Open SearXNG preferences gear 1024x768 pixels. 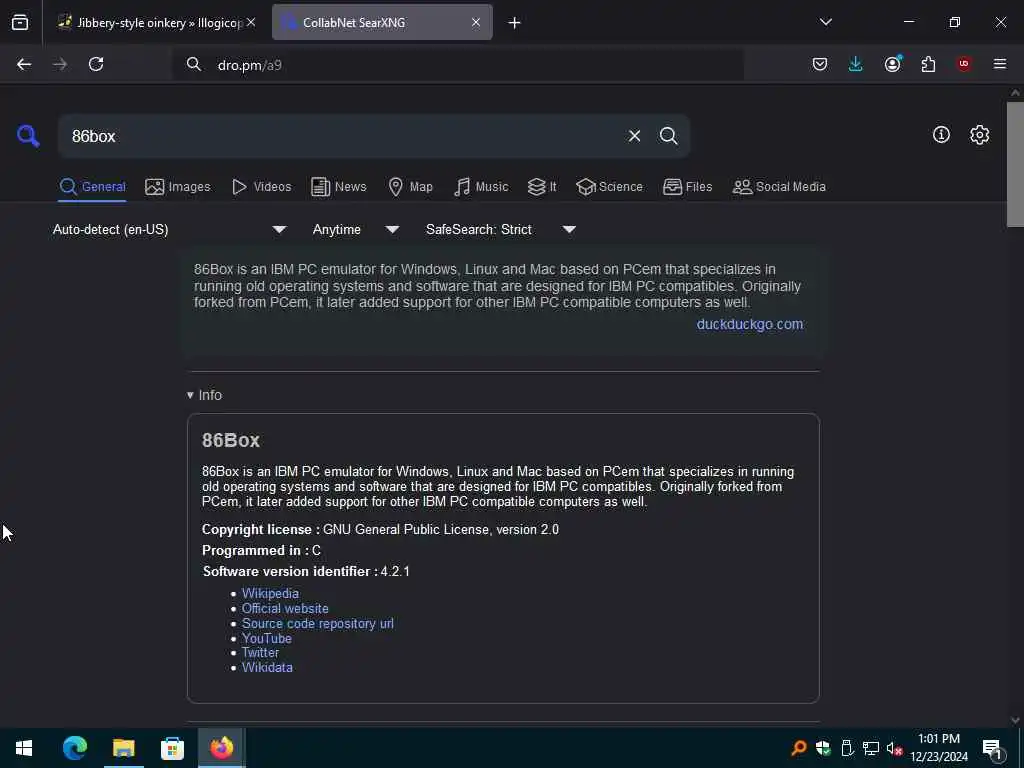click(979, 135)
